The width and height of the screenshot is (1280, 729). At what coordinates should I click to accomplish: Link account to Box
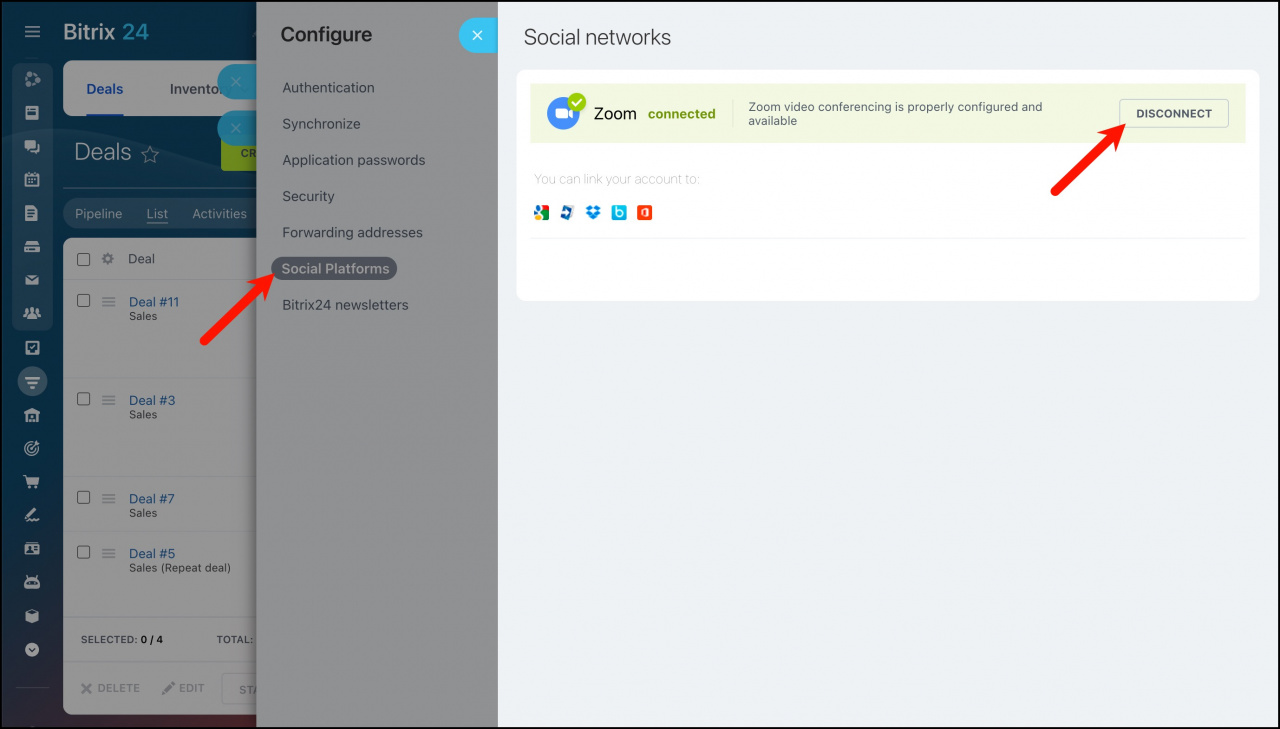[x=619, y=212]
